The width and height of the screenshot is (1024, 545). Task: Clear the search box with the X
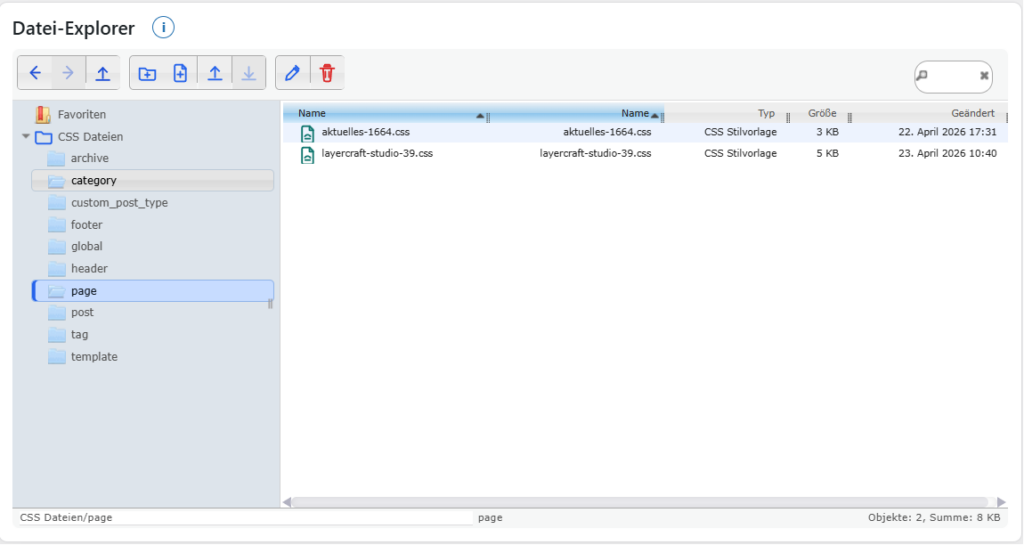984,76
